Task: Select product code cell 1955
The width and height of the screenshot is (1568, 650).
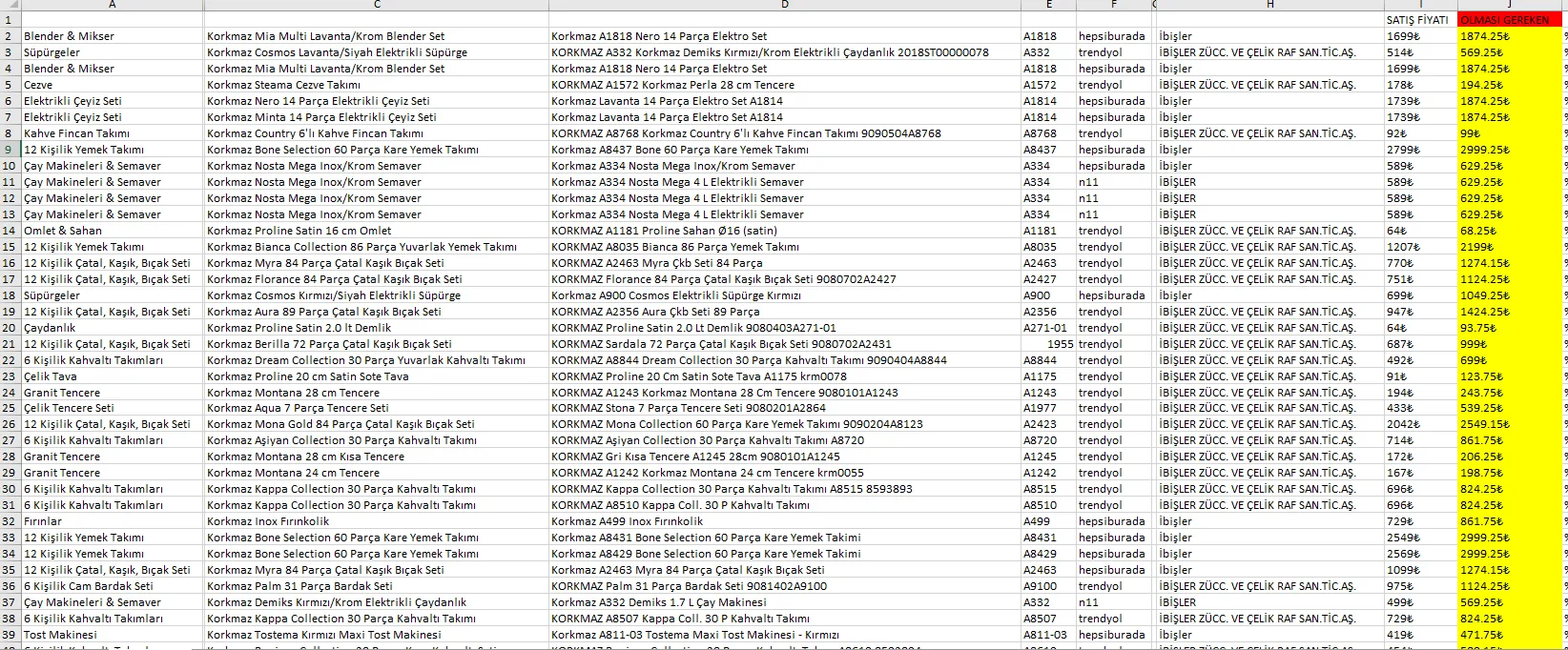Action: [x=1048, y=344]
